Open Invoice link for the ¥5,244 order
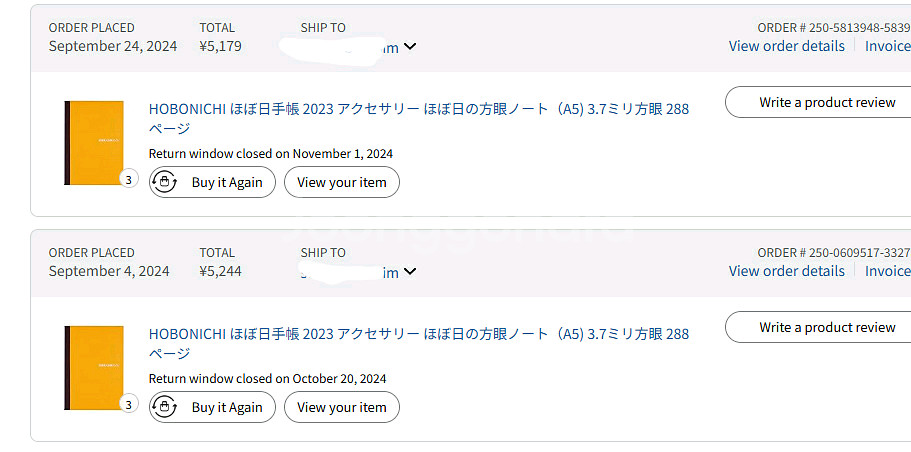 click(888, 271)
